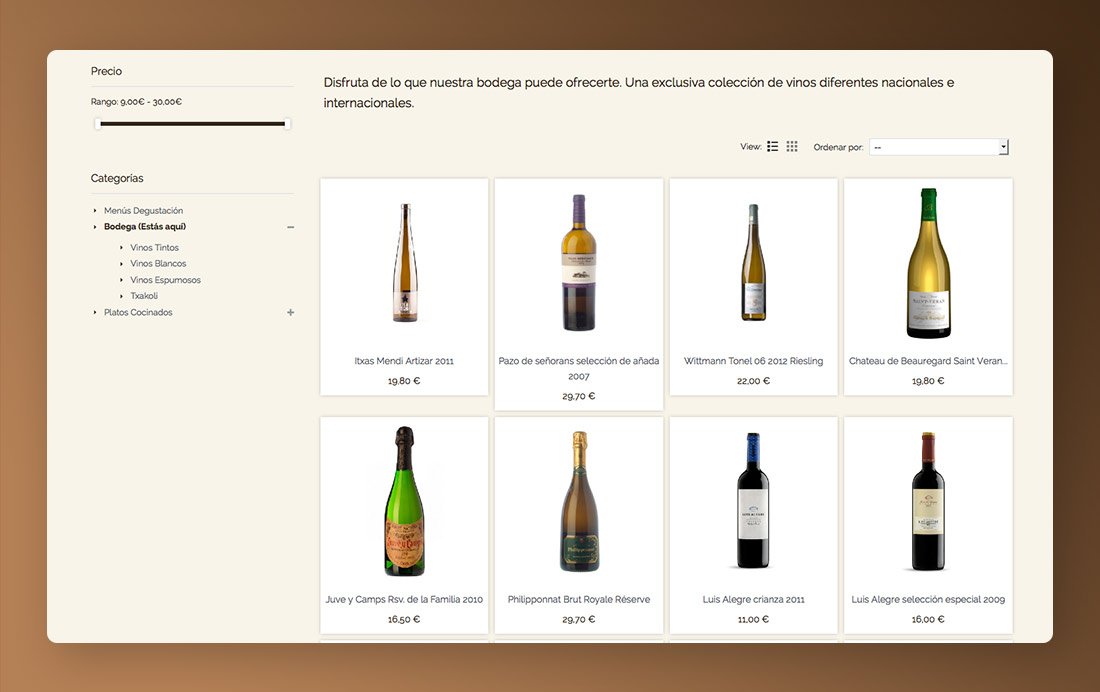Click the Itxas Mendi Artizar 2011 title
The image size is (1100, 692).
(404, 361)
